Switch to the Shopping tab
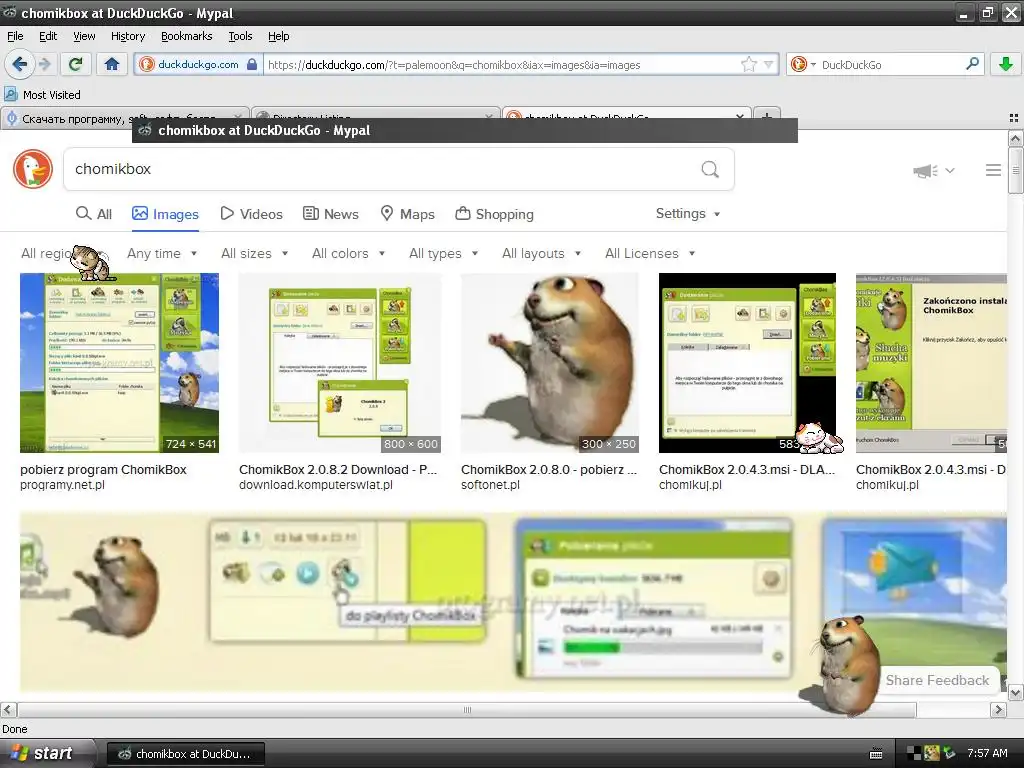 coord(494,214)
